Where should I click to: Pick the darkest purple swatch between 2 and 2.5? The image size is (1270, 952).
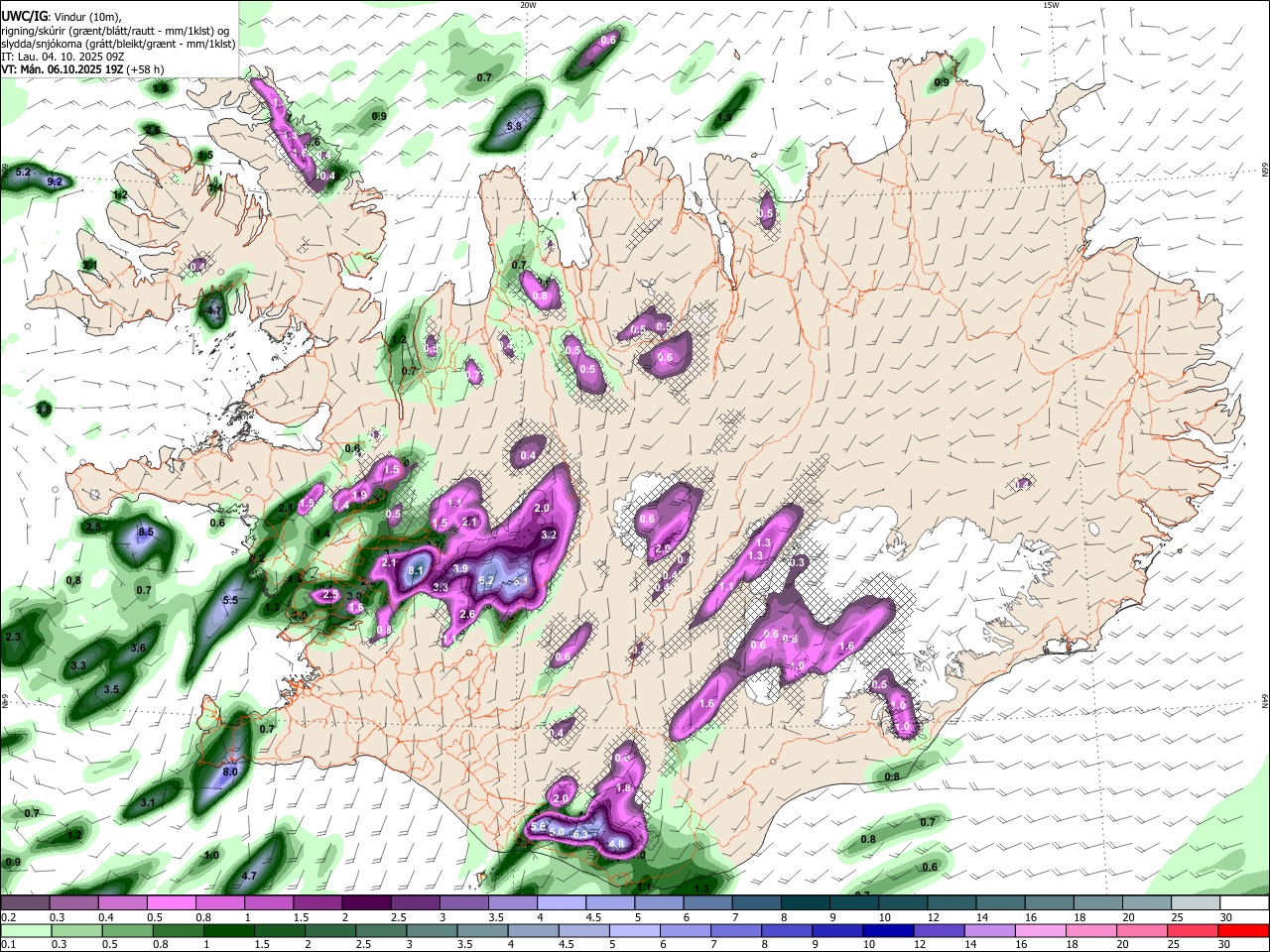click(365, 903)
